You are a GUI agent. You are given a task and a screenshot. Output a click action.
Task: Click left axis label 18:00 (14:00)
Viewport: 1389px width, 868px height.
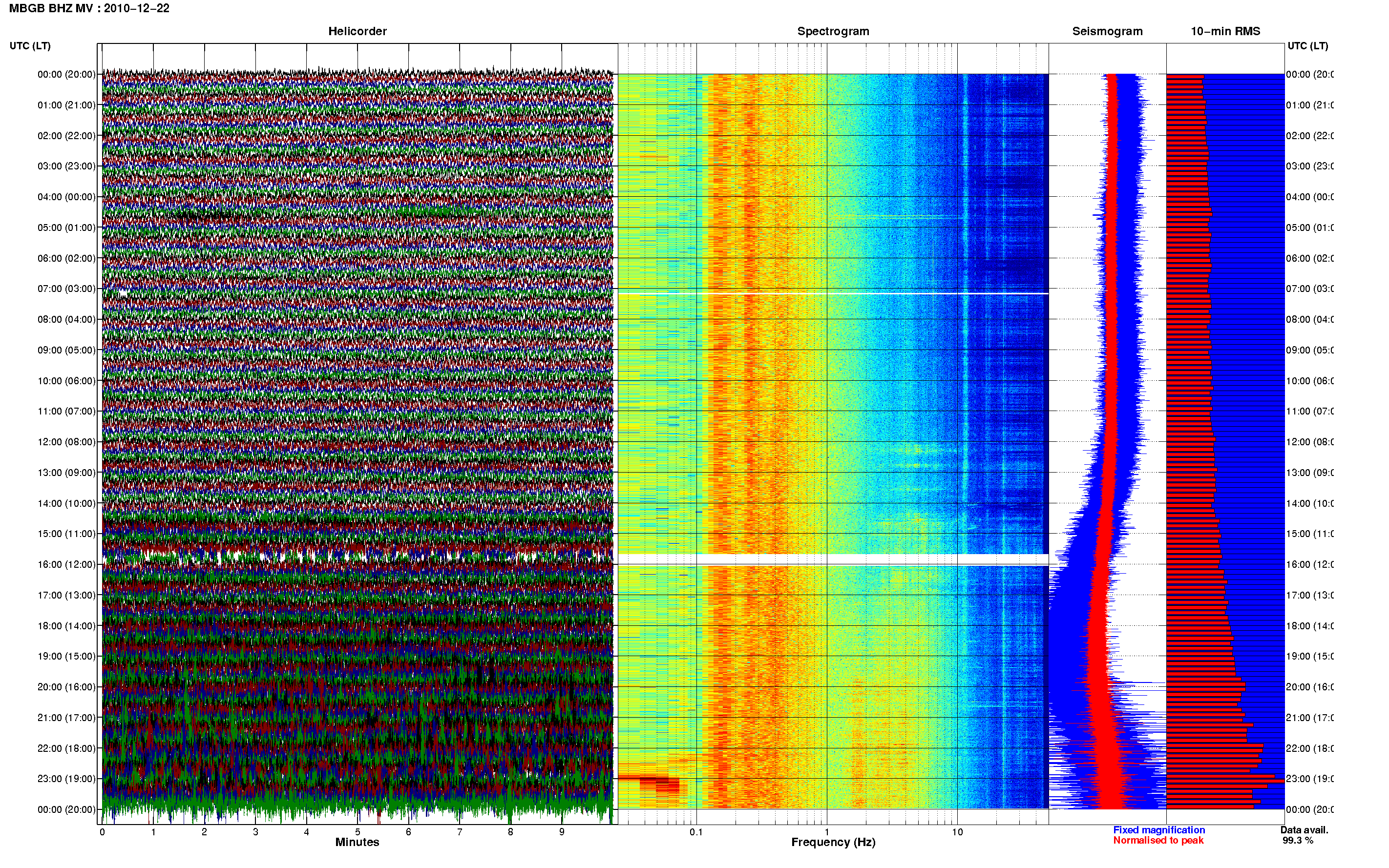pyautogui.click(x=66, y=626)
